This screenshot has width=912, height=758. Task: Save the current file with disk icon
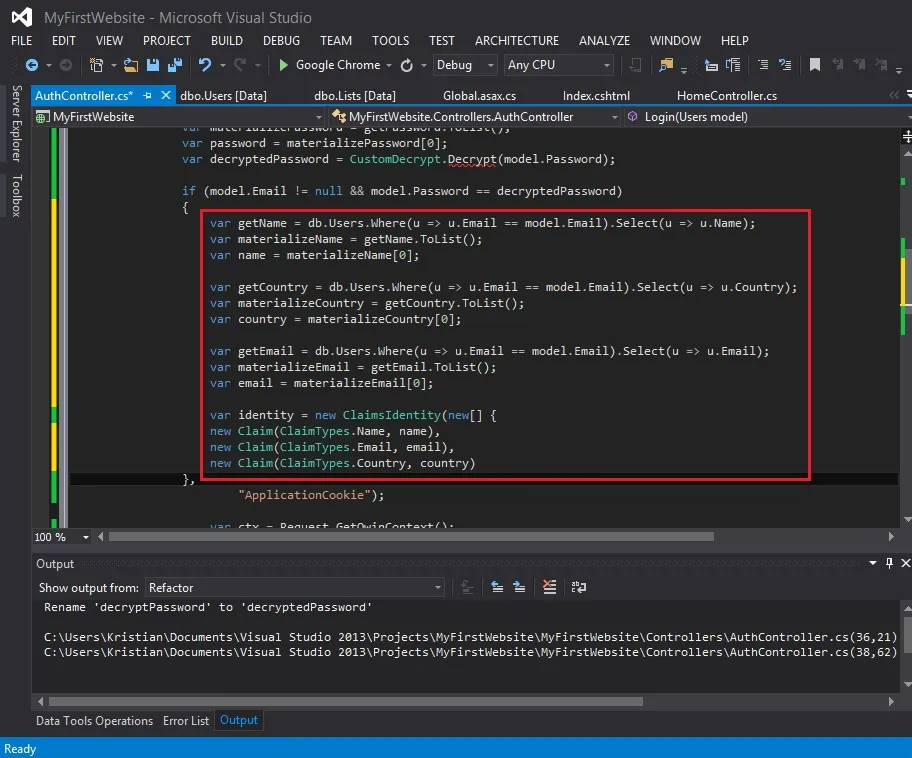153,65
